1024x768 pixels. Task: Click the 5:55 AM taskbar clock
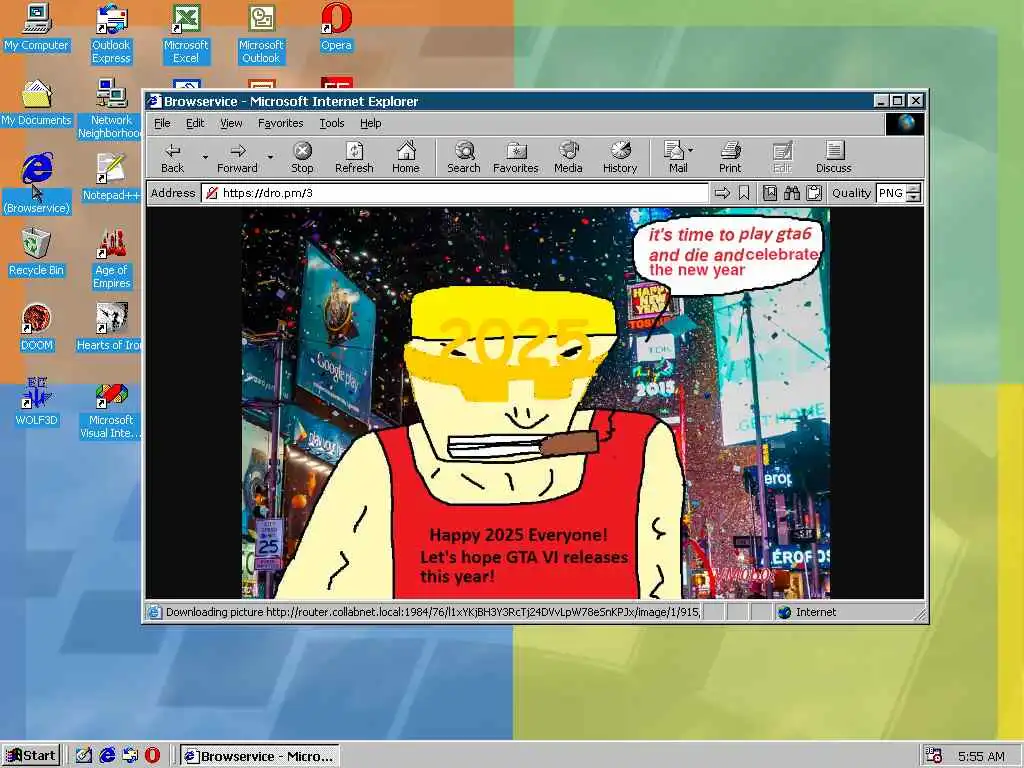click(x=981, y=756)
